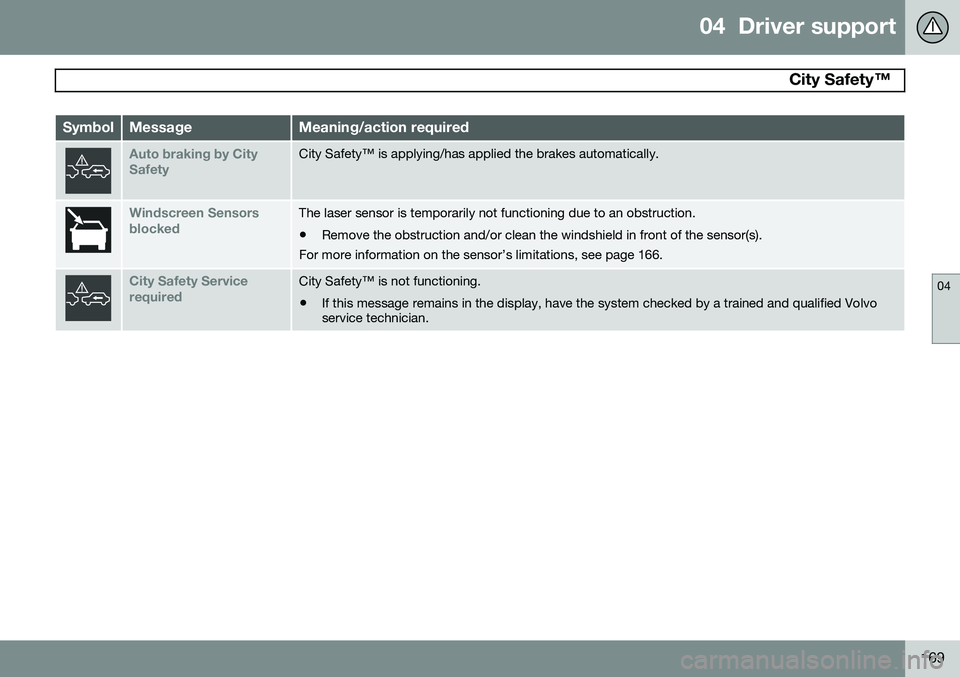Click the Auto braking by City Safety symbol

click(88, 171)
